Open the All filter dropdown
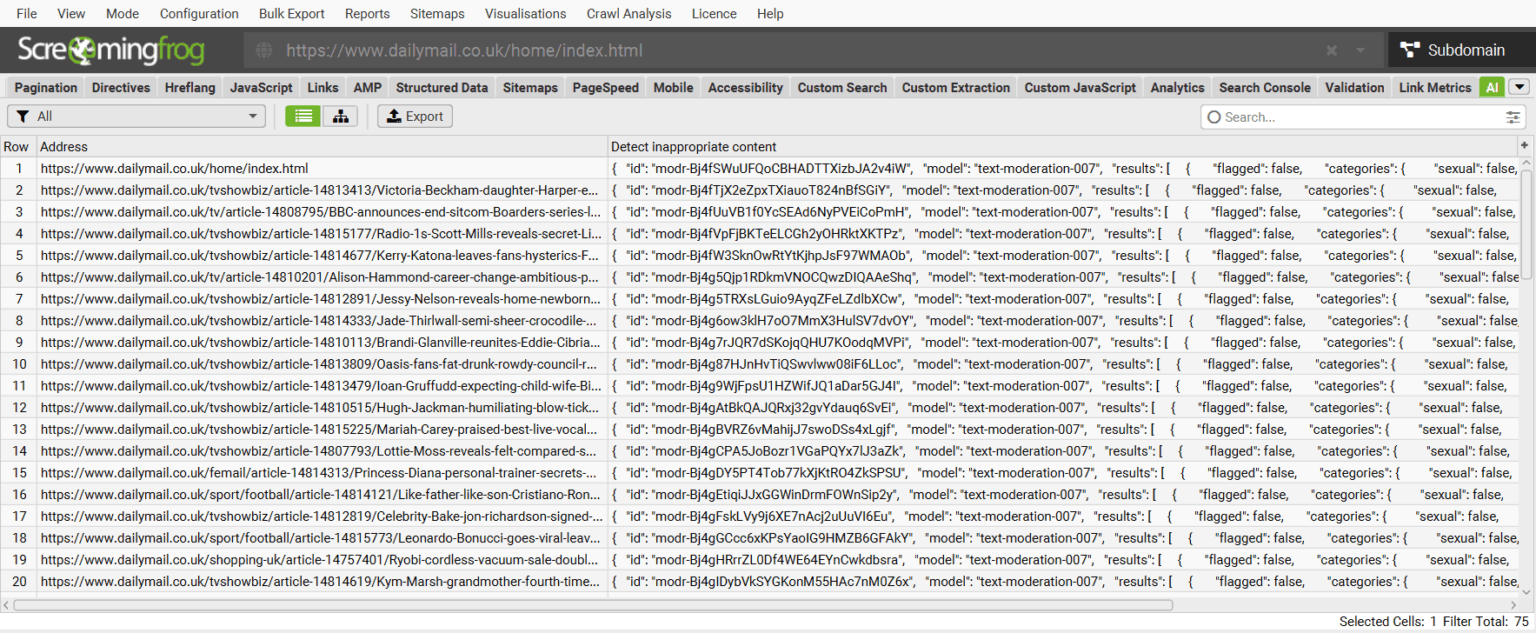 coord(136,117)
